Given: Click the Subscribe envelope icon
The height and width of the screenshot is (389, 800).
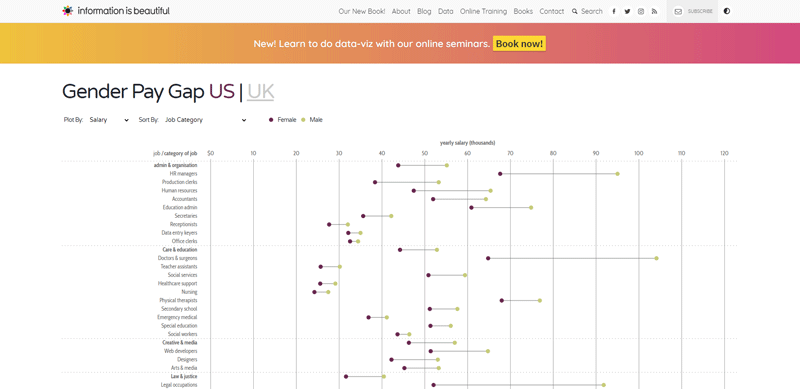Looking at the screenshot, I should 678,11.
